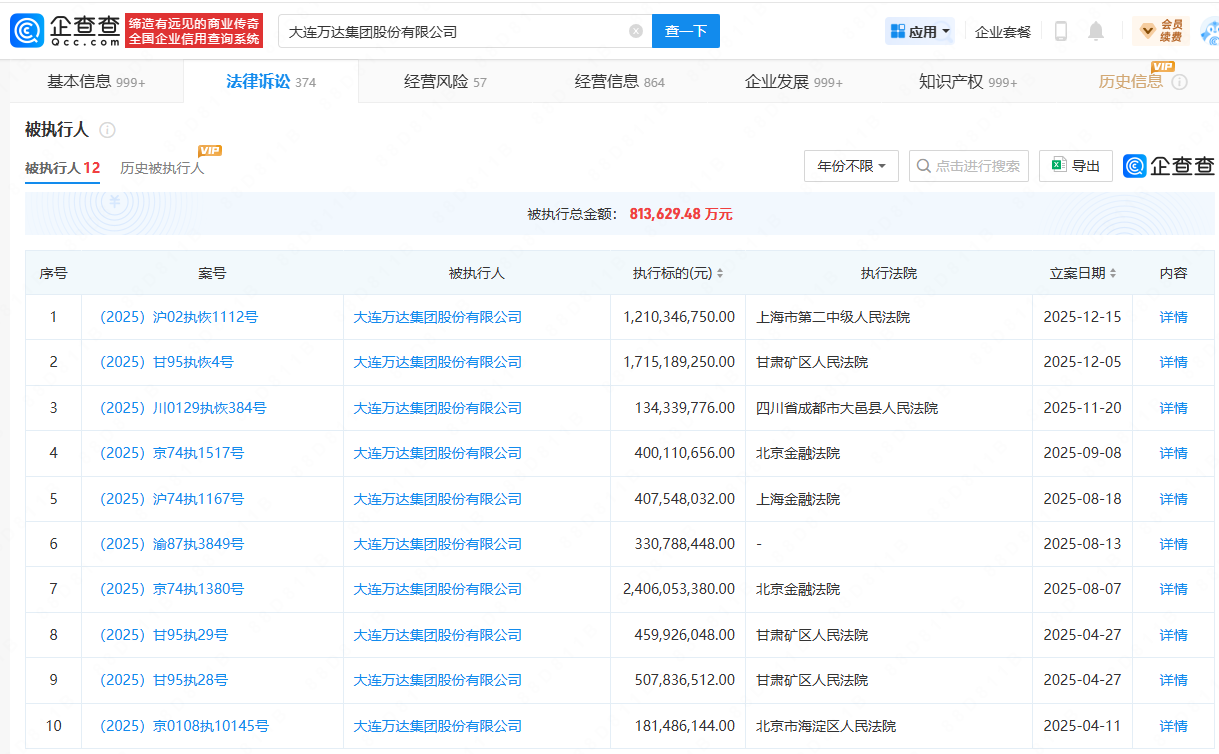The image size is (1219, 754).
Task: Click the magnifier in 点击进行搜索 box
Action: tap(923, 166)
